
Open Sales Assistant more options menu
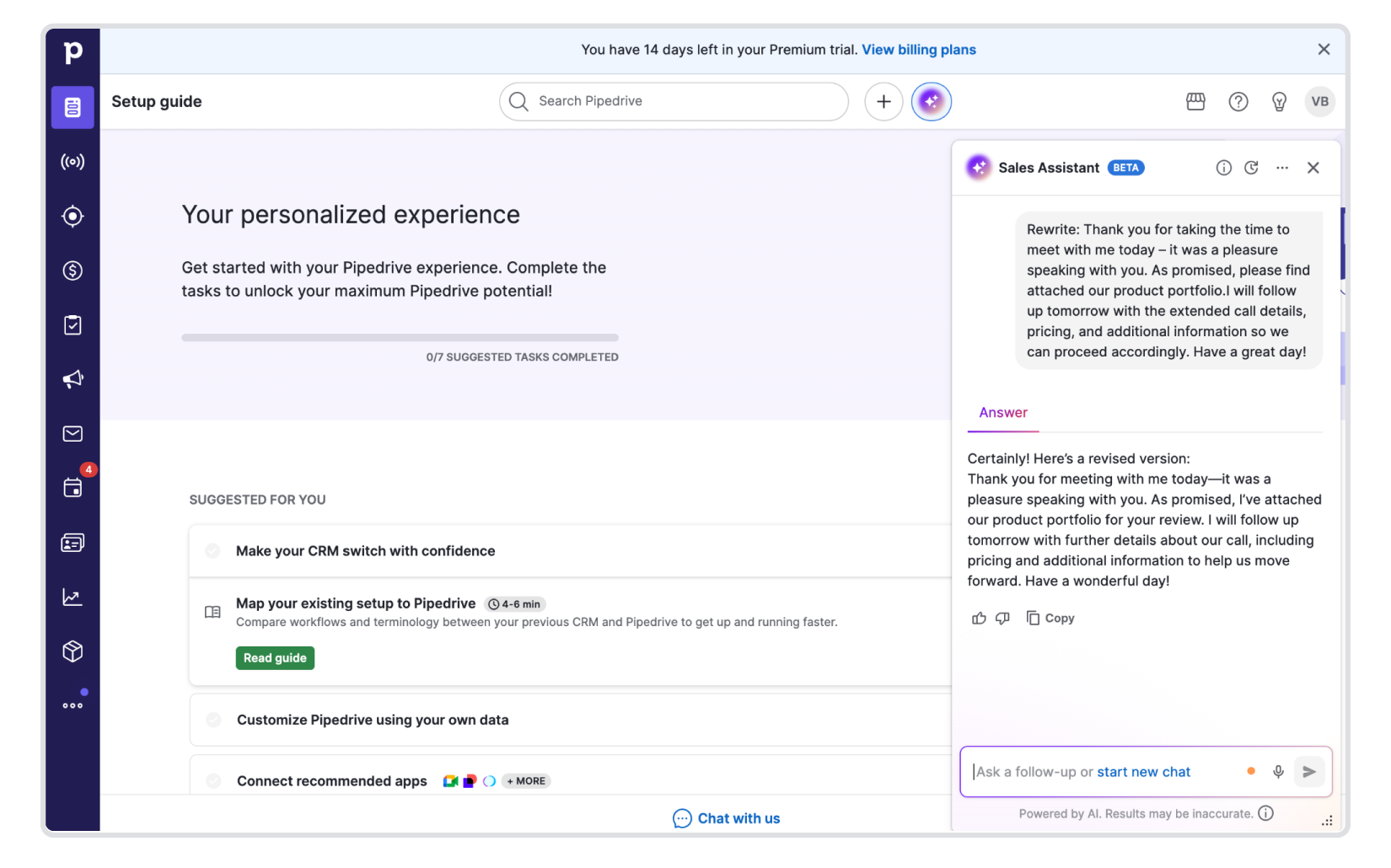point(1281,168)
